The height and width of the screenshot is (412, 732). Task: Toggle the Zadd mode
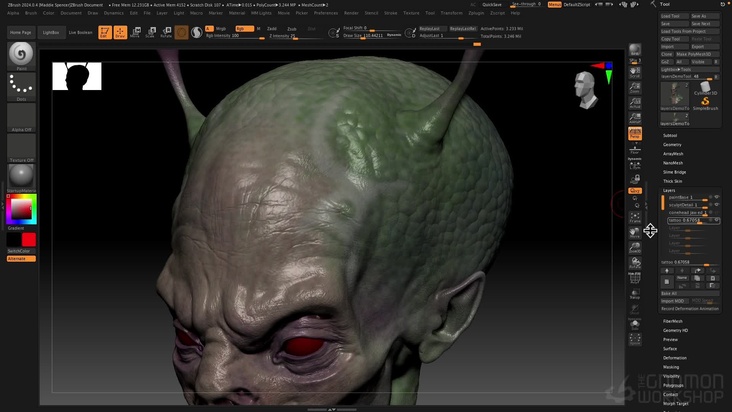coord(272,29)
